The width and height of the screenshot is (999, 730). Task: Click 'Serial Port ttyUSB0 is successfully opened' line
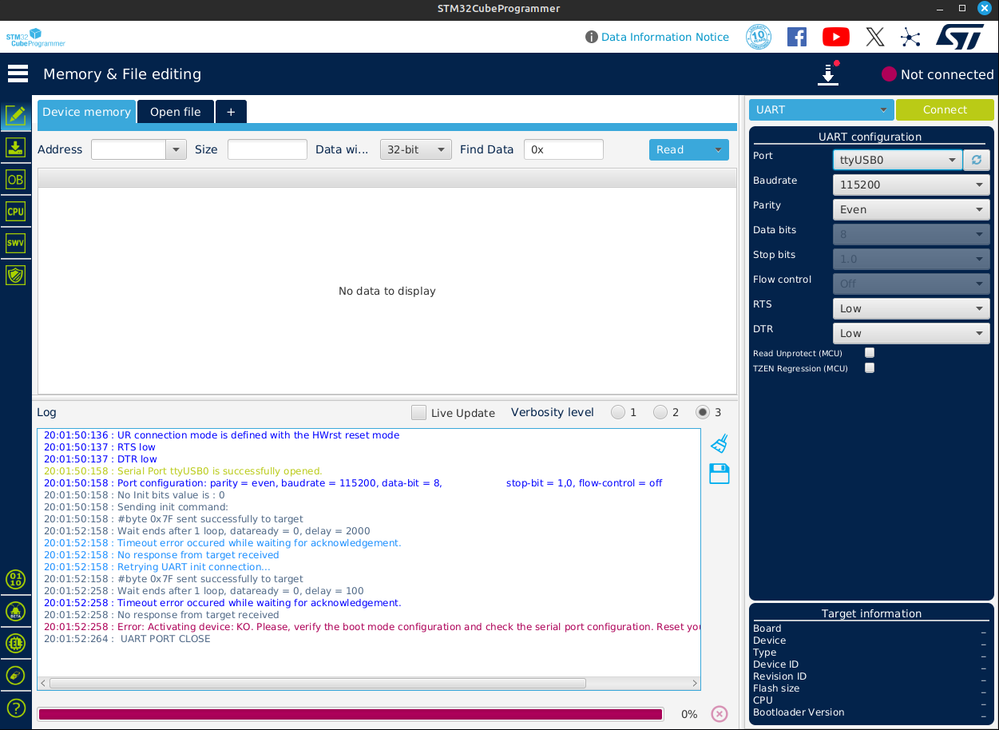point(183,471)
